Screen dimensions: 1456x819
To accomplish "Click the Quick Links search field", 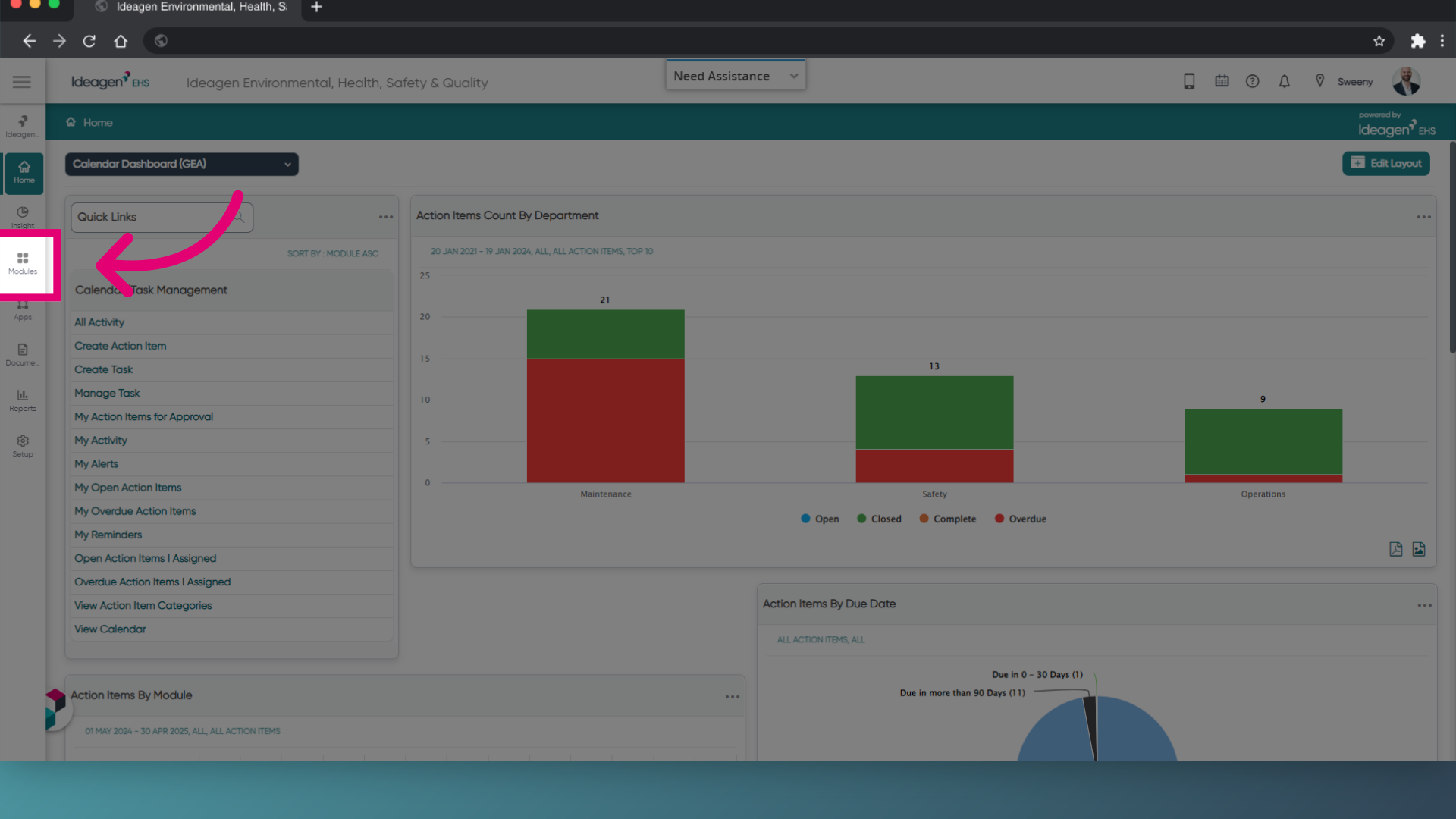I will pyautogui.click(x=162, y=217).
